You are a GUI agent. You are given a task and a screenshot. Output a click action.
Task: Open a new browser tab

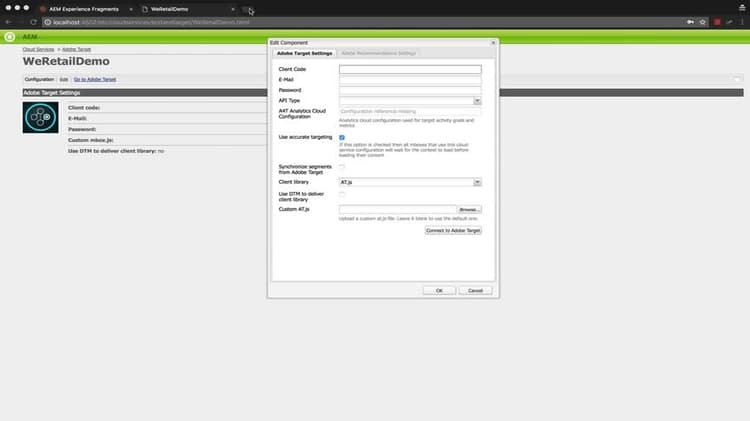[246, 9]
